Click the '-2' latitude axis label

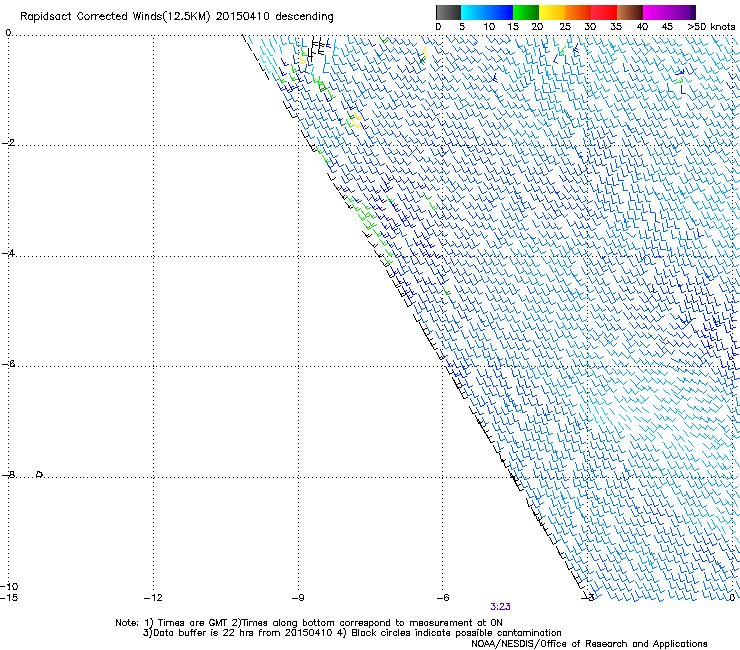tap(8, 143)
